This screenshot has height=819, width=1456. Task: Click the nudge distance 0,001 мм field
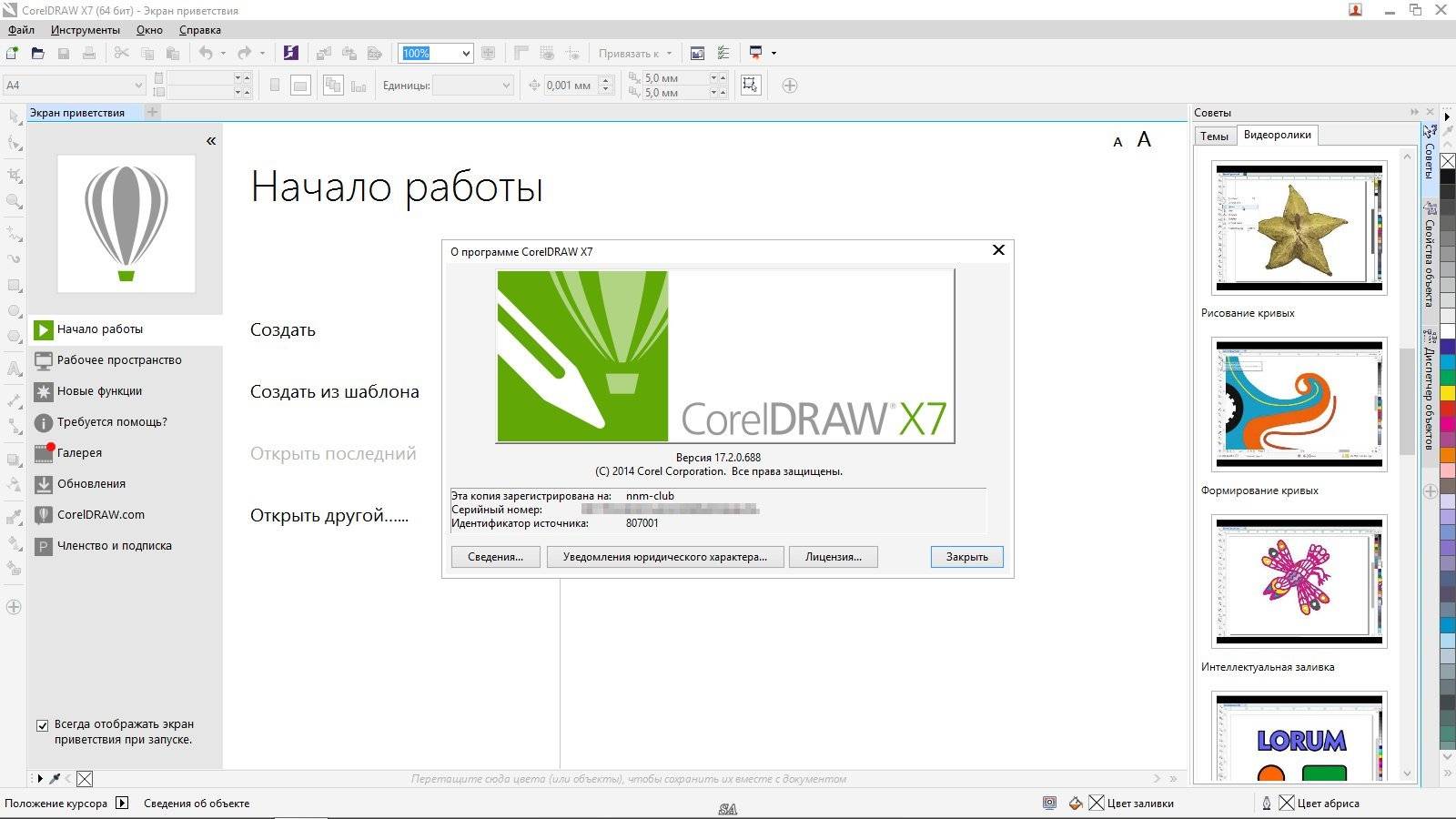tap(571, 86)
